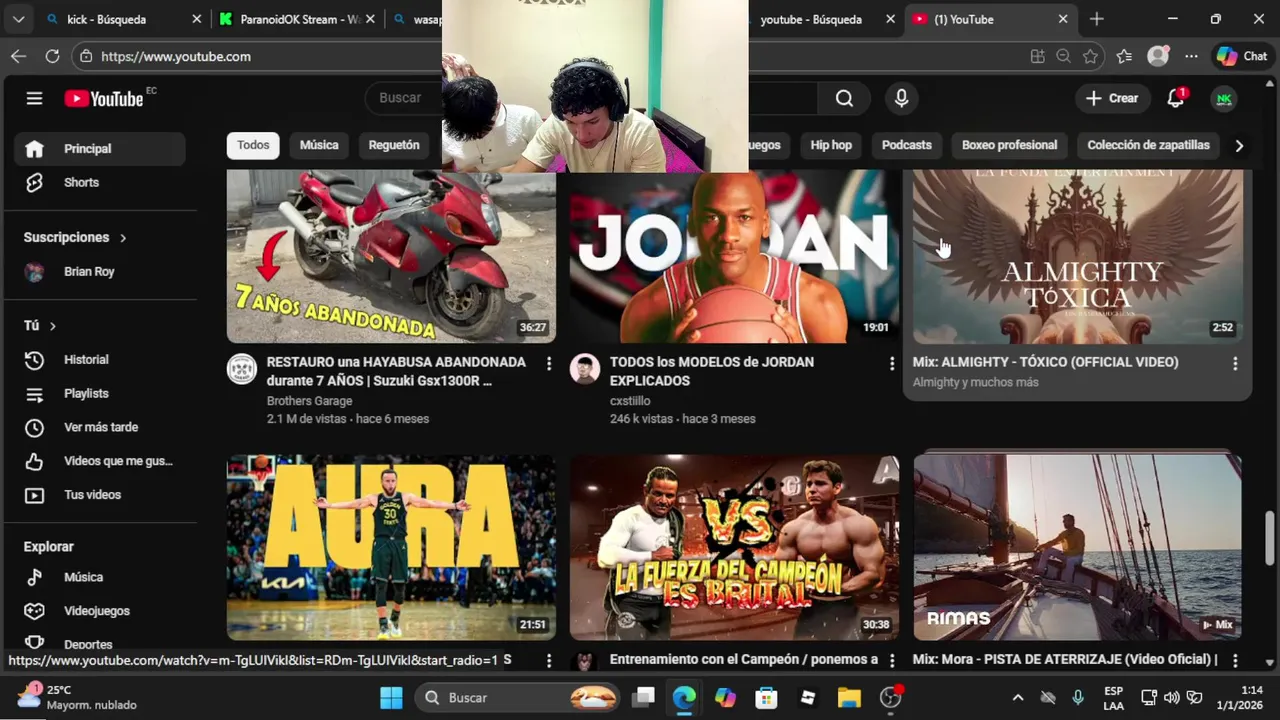Open options for Hayabusa video
Viewport: 1280px width, 720px height.
pyautogui.click(x=548, y=364)
